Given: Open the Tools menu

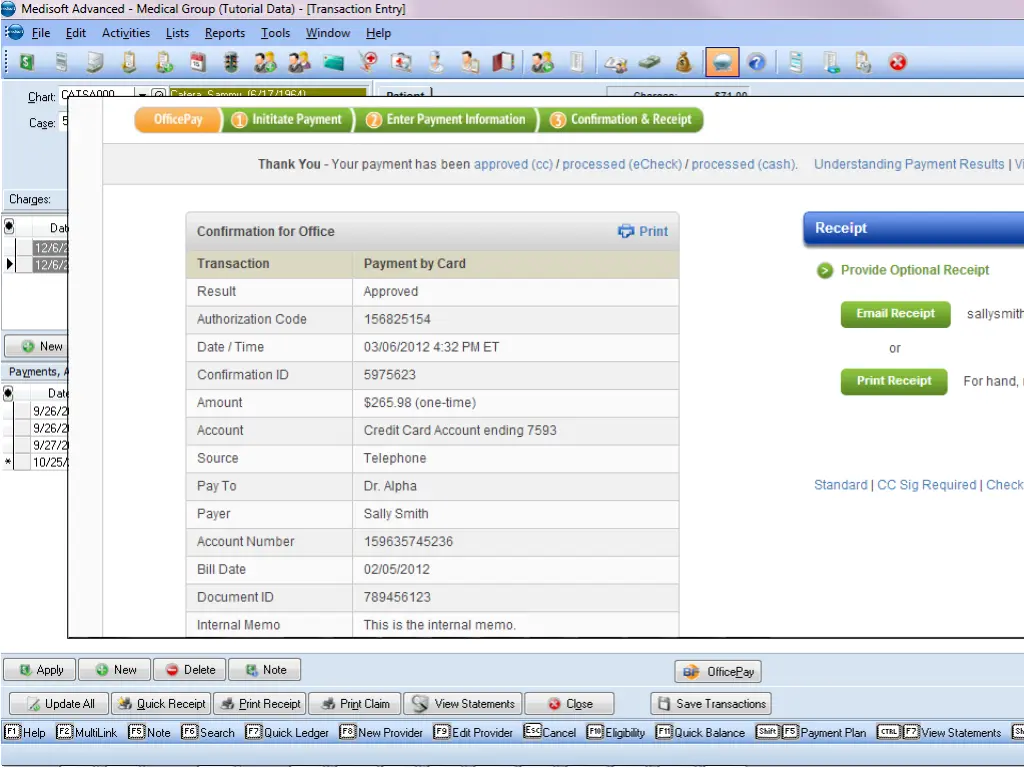Looking at the screenshot, I should [x=276, y=33].
